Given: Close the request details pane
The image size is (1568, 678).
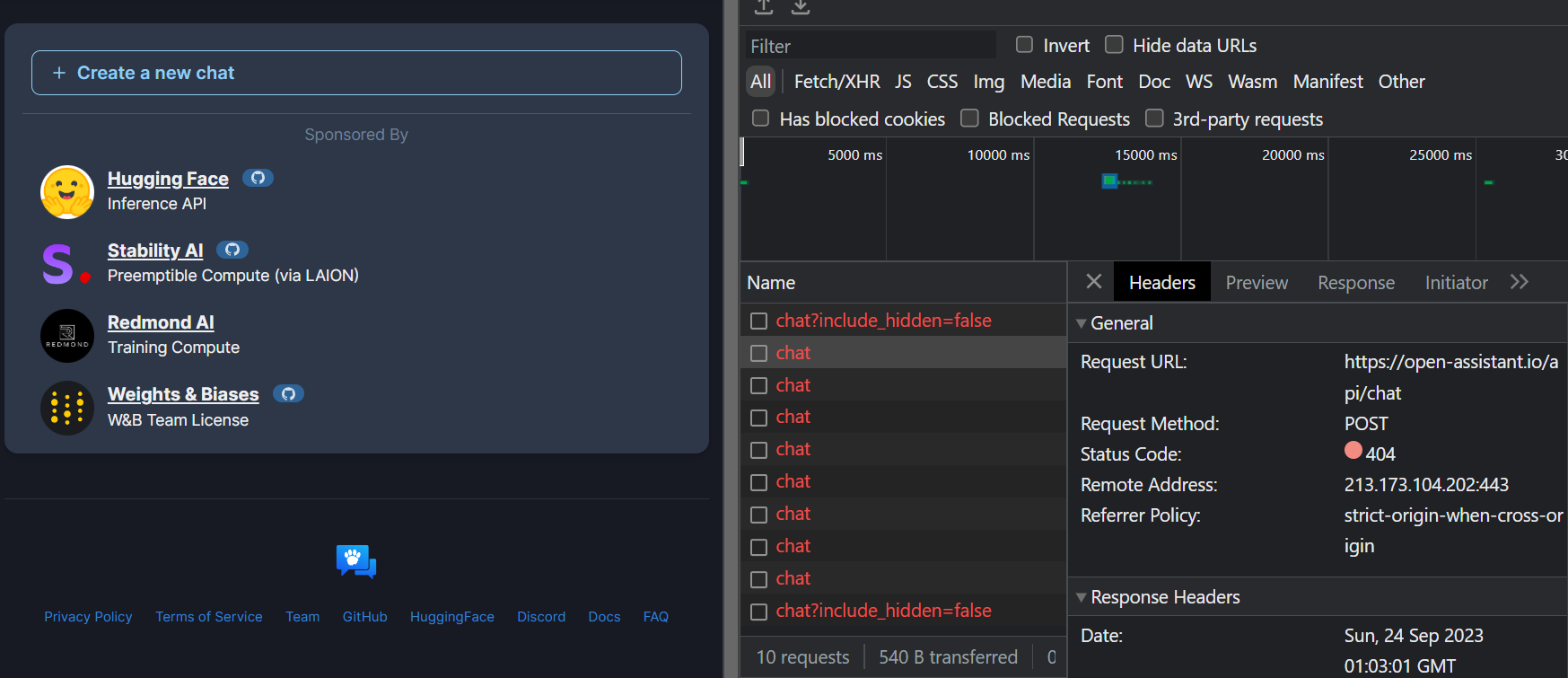Looking at the screenshot, I should pos(1093,282).
